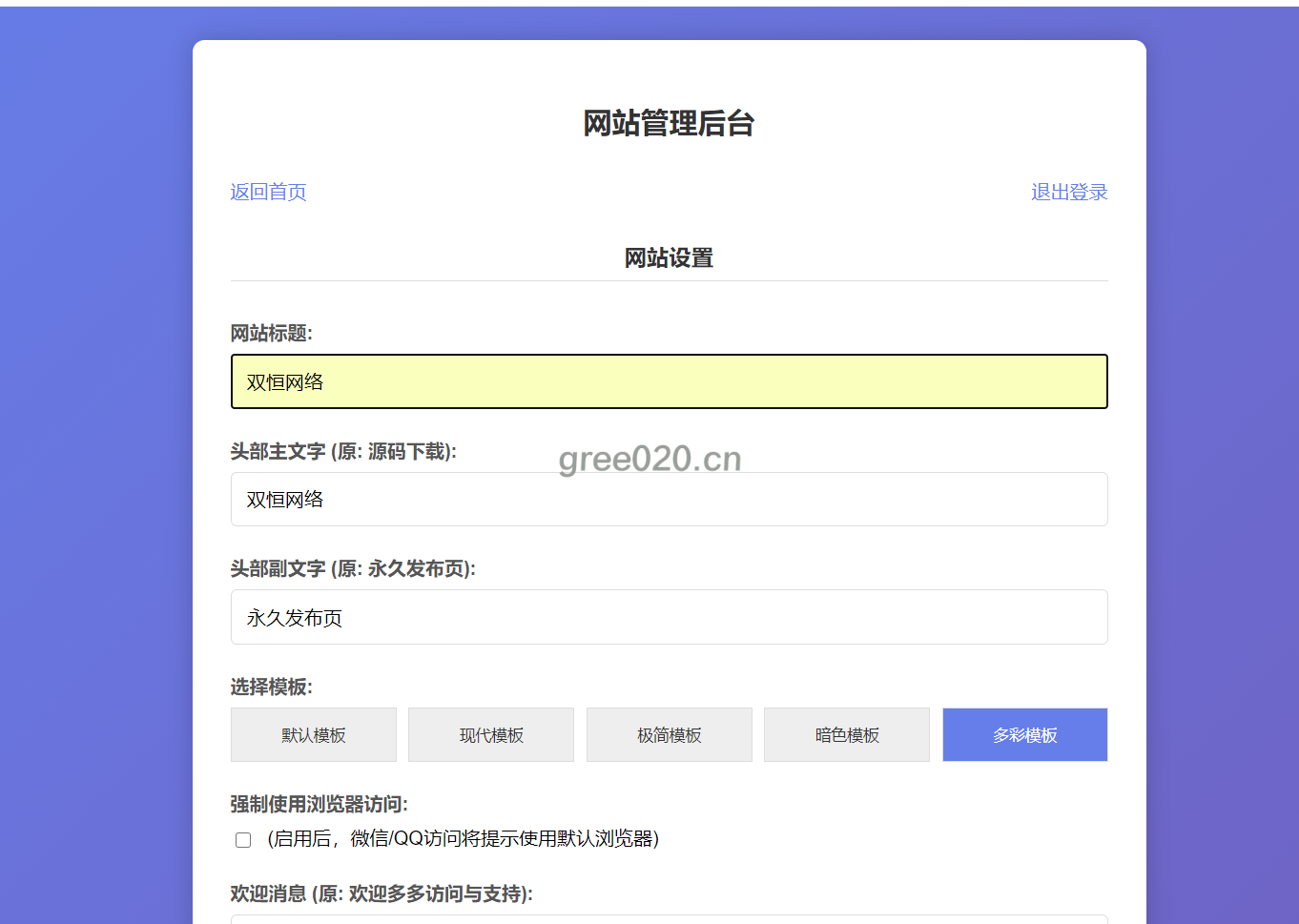Choose the 现代模板 template option
This screenshot has width=1299, height=924.
coord(491,735)
